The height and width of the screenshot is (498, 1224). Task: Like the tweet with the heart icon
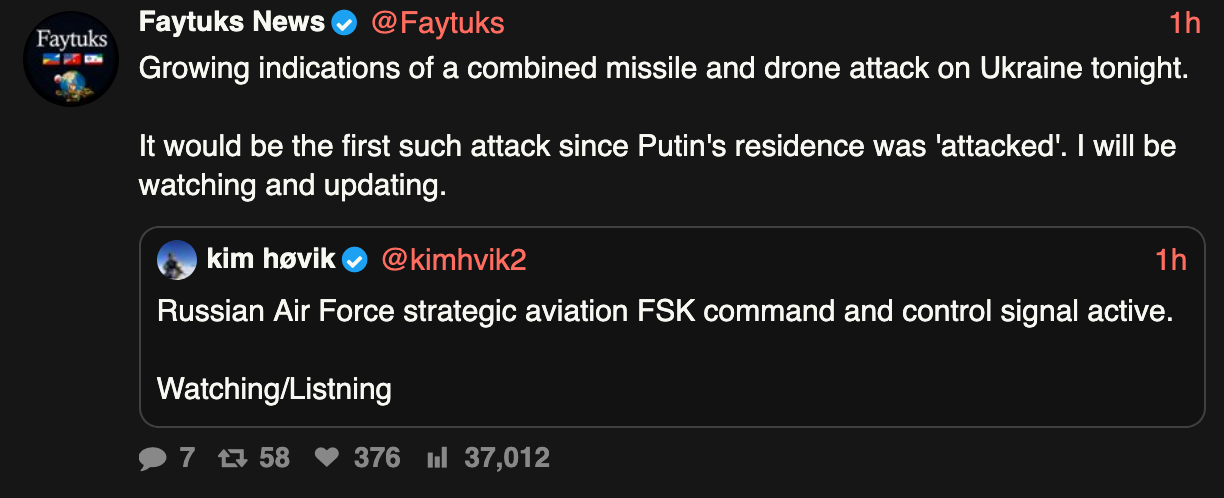click(327, 458)
